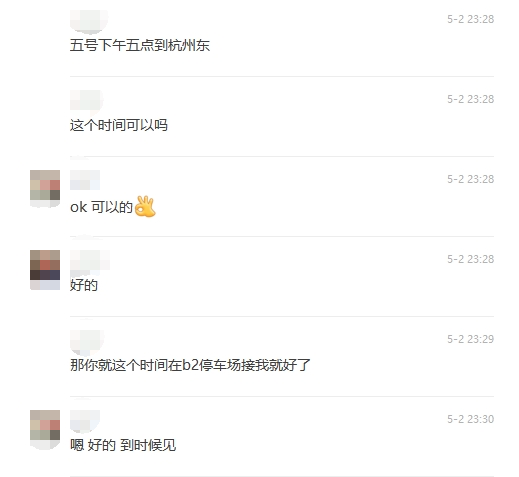Click the 'ok 可以的' message text

(102, 207)
